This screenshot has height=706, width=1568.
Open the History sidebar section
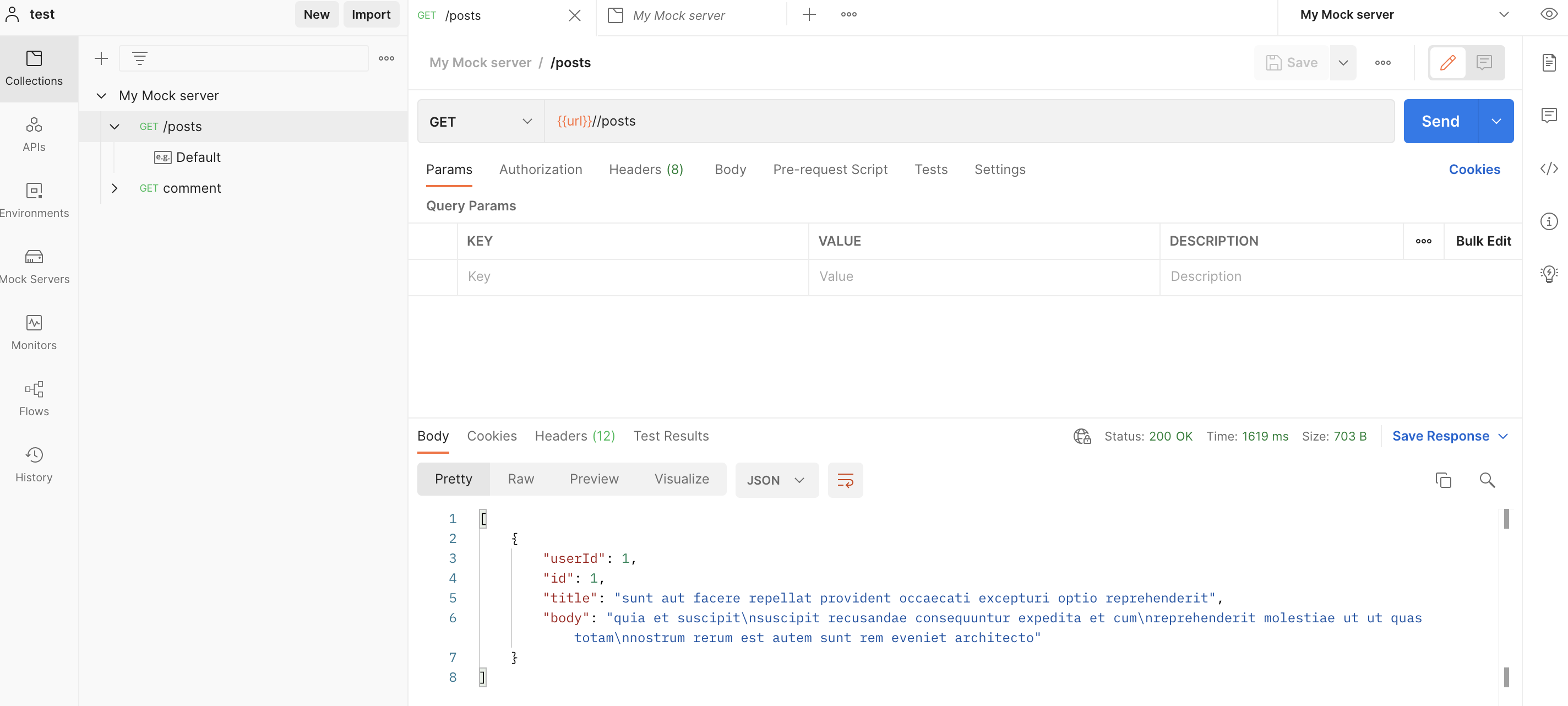click(x=34, y=464)
